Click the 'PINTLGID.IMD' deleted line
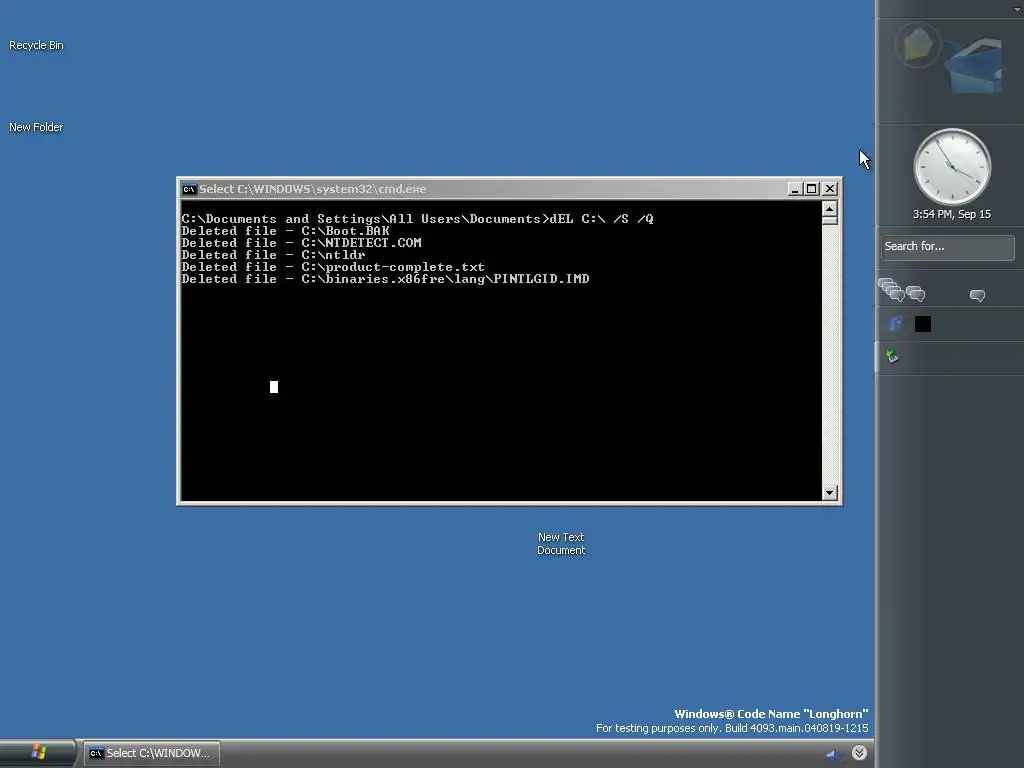The height and width of the screenshot is (768, 1024). click(385, 279)
